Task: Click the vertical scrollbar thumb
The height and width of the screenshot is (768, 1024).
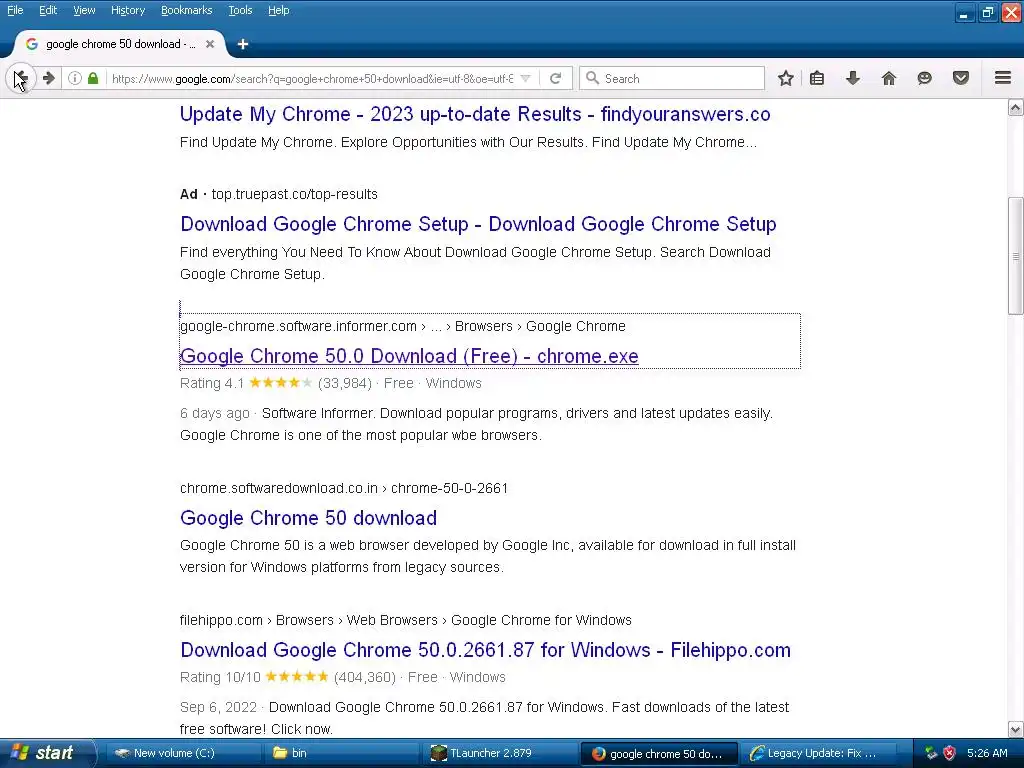Action: tap(1016, 256)
